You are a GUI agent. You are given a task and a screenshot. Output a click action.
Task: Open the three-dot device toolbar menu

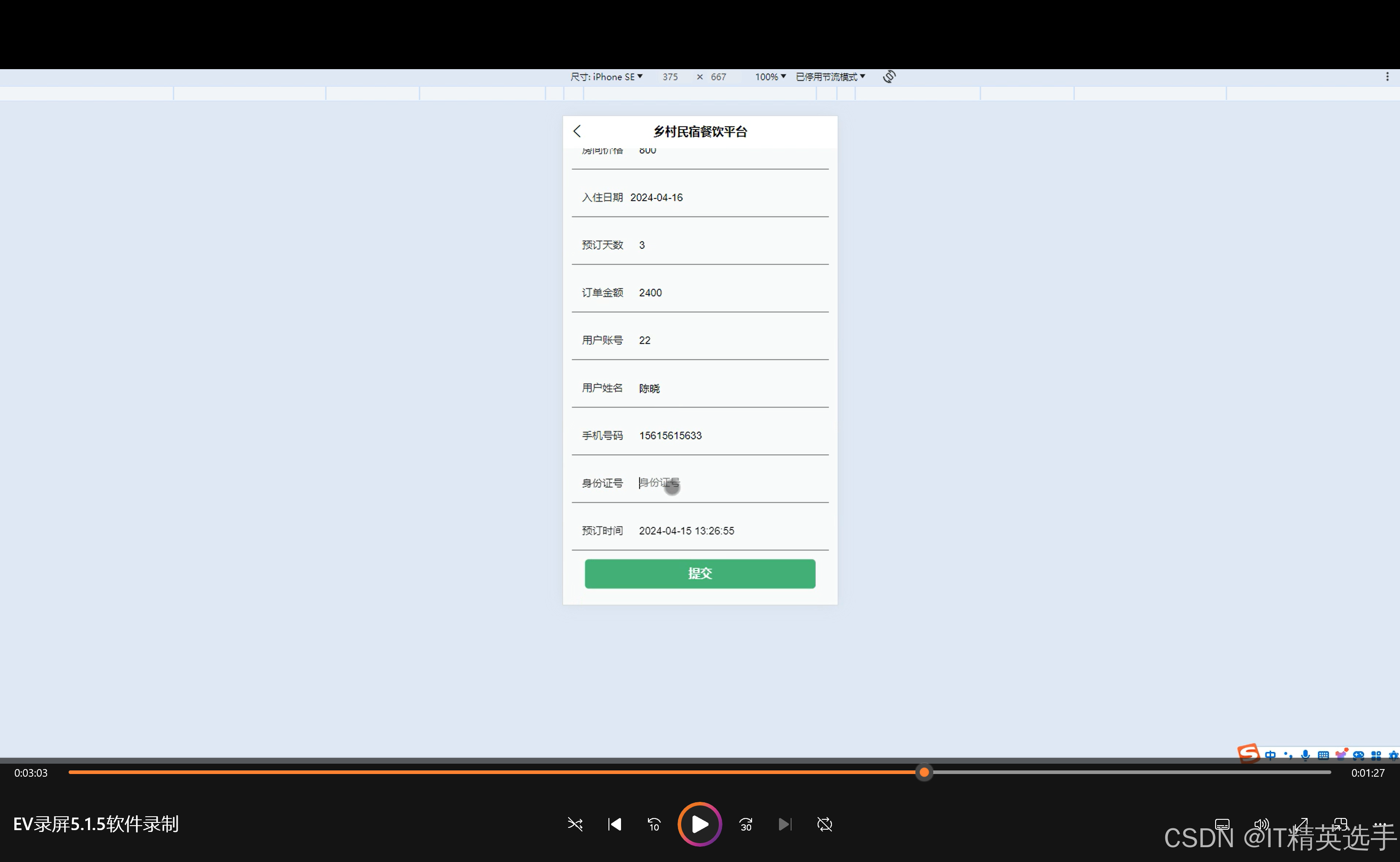[x=1387, y=76]
